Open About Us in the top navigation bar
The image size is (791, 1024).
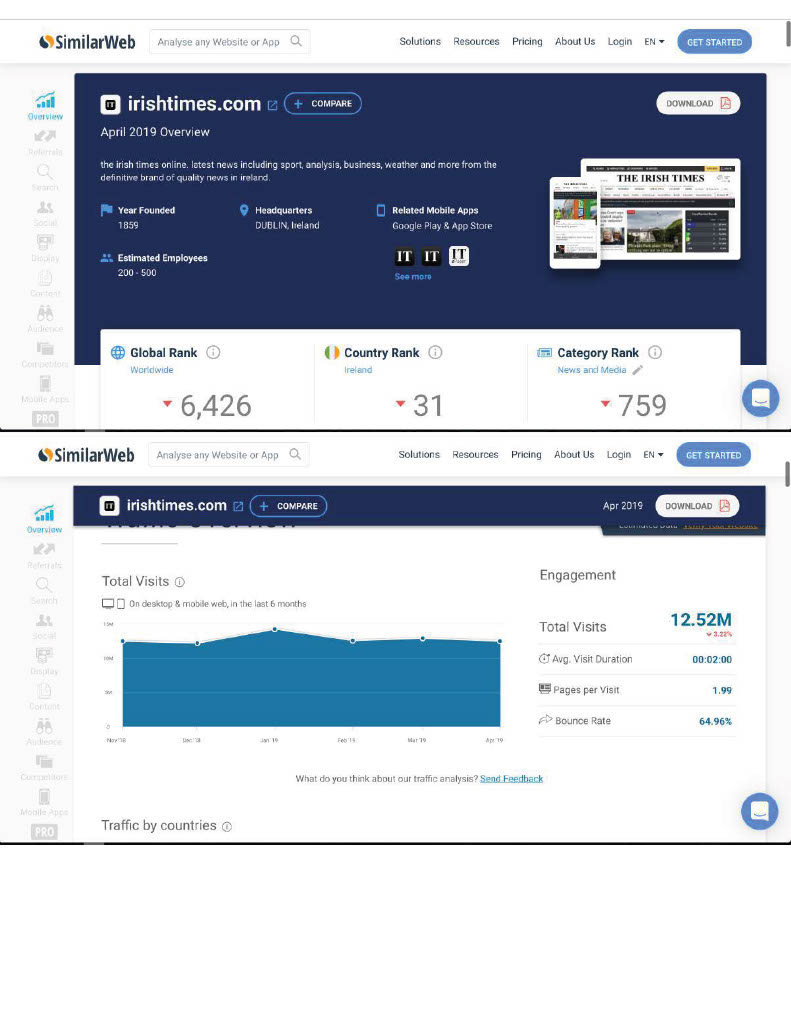click(x=575, y=41)
